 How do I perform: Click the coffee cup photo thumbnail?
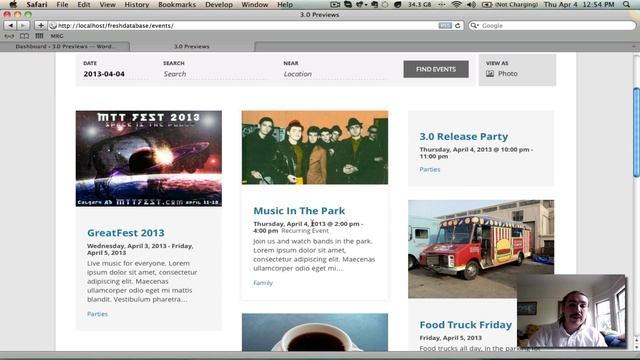[x=315, y=332]
